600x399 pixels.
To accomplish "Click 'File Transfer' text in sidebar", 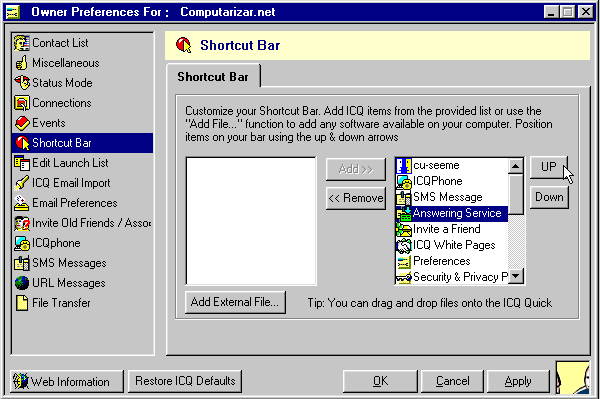I will pos(61,303).
